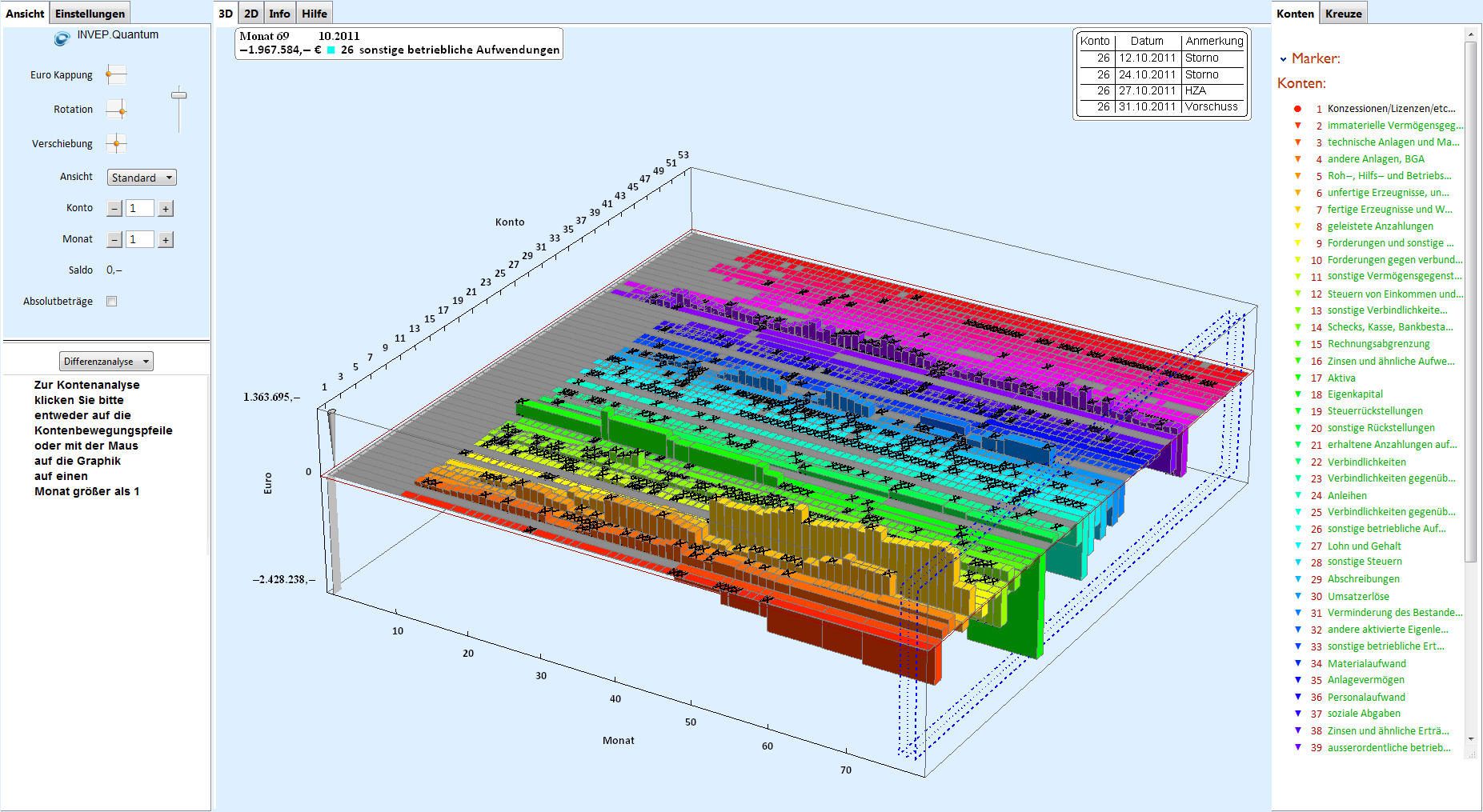Increase Konto value with plus button
Image resolution: width=1483 pixels, height=812 pixels.
pos(166,209)
